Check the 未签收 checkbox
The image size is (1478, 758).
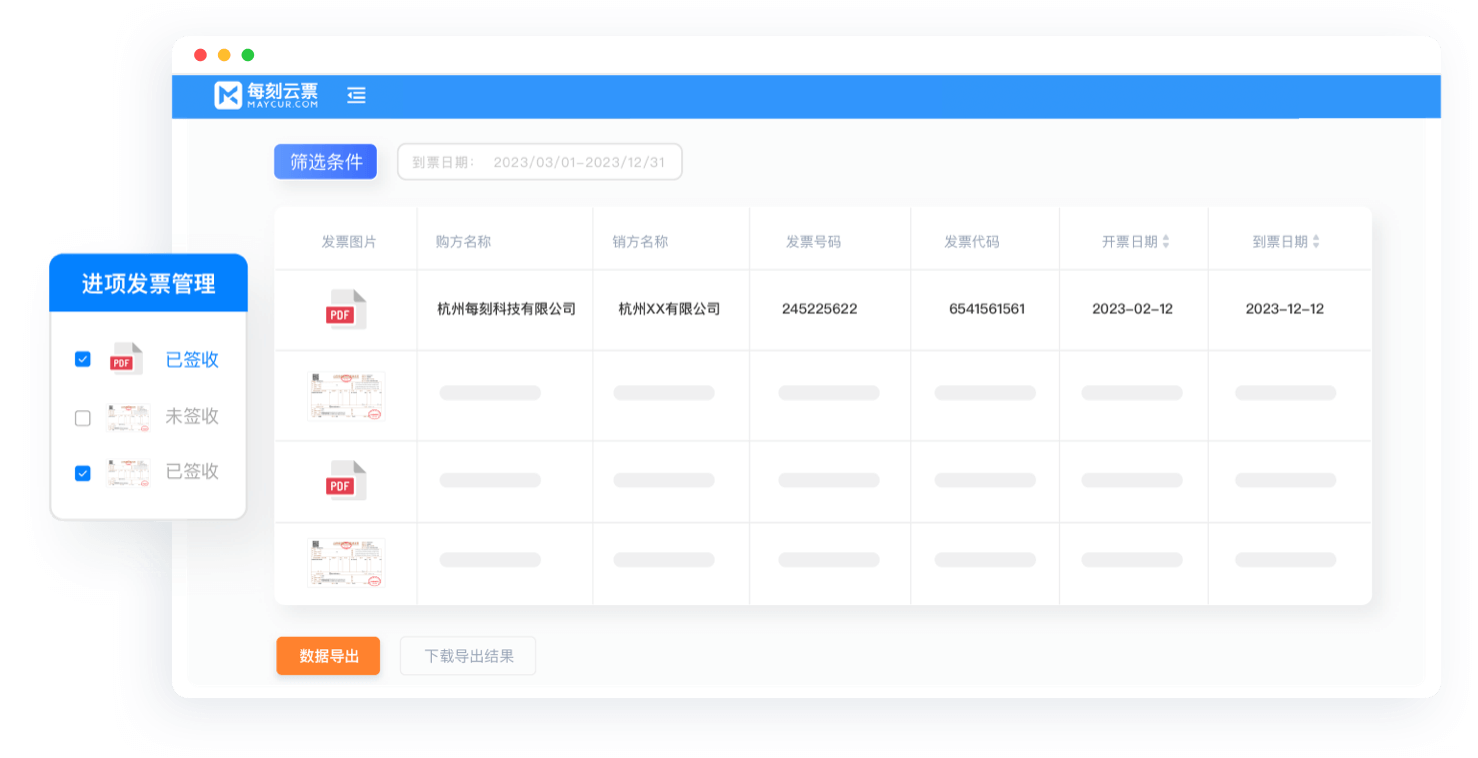[x=83, y=418]
